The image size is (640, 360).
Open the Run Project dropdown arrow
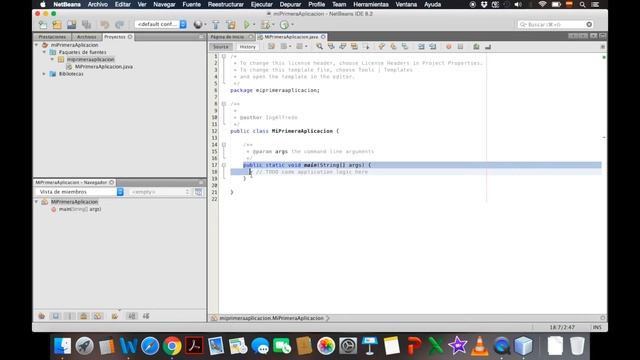(x=254, y=24)
